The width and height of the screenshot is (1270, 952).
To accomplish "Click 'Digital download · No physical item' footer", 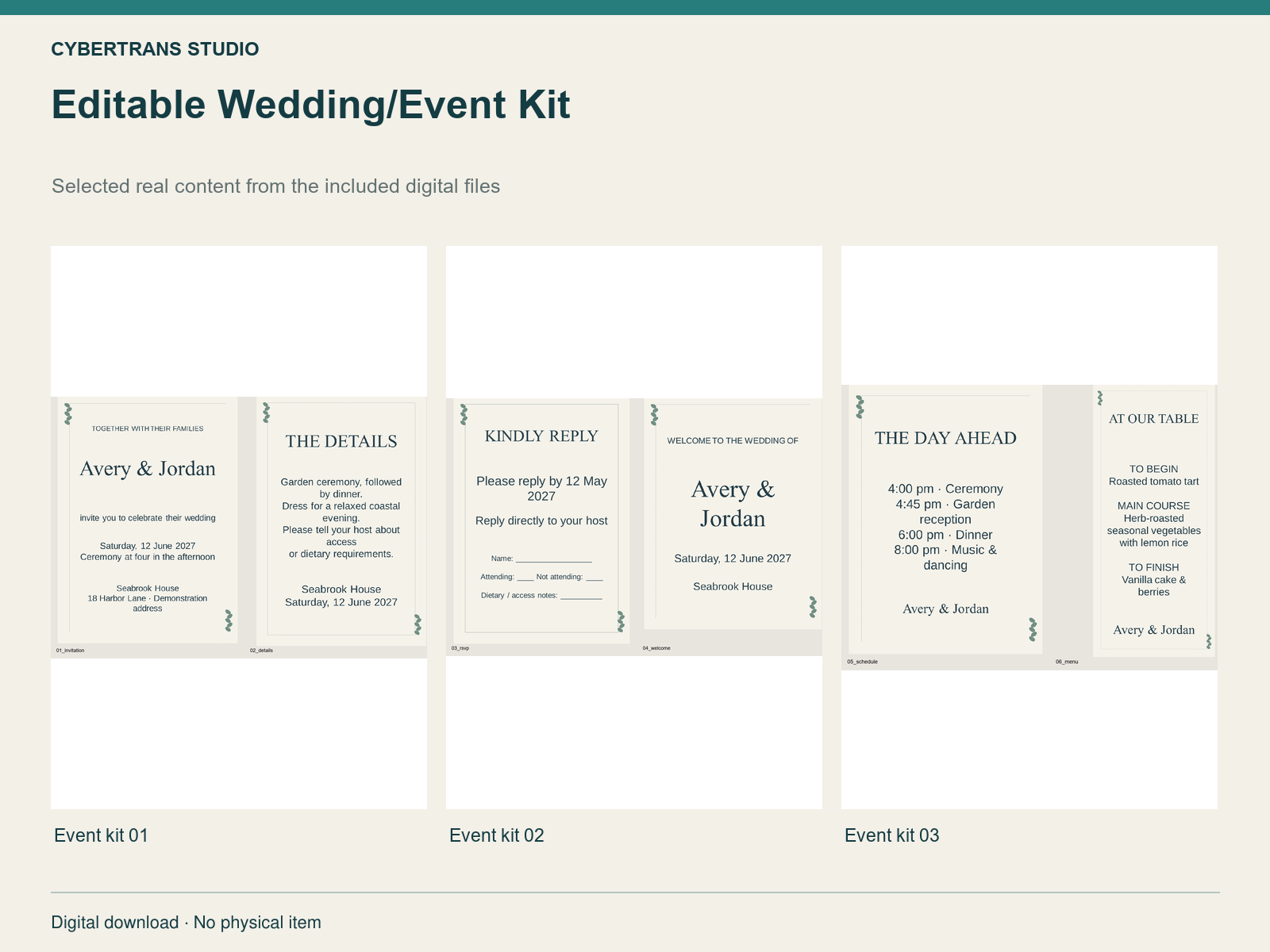I will [187, 923].
